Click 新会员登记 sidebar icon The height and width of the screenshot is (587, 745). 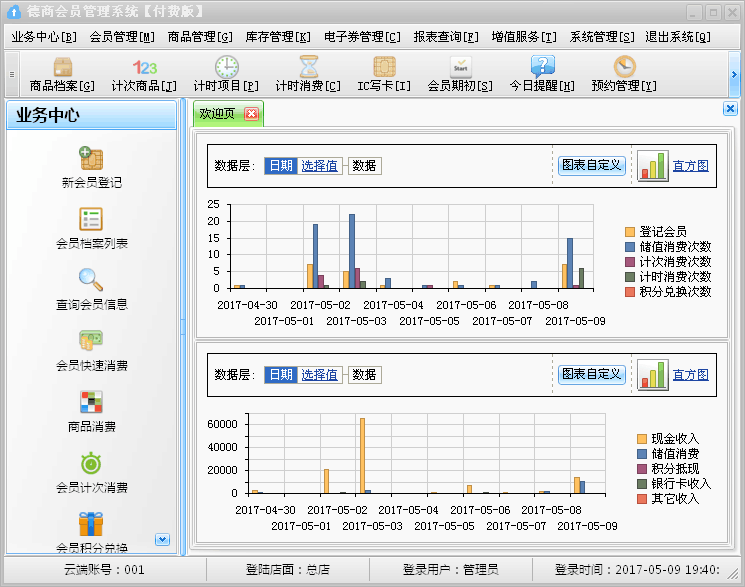(x=91, y=158)
